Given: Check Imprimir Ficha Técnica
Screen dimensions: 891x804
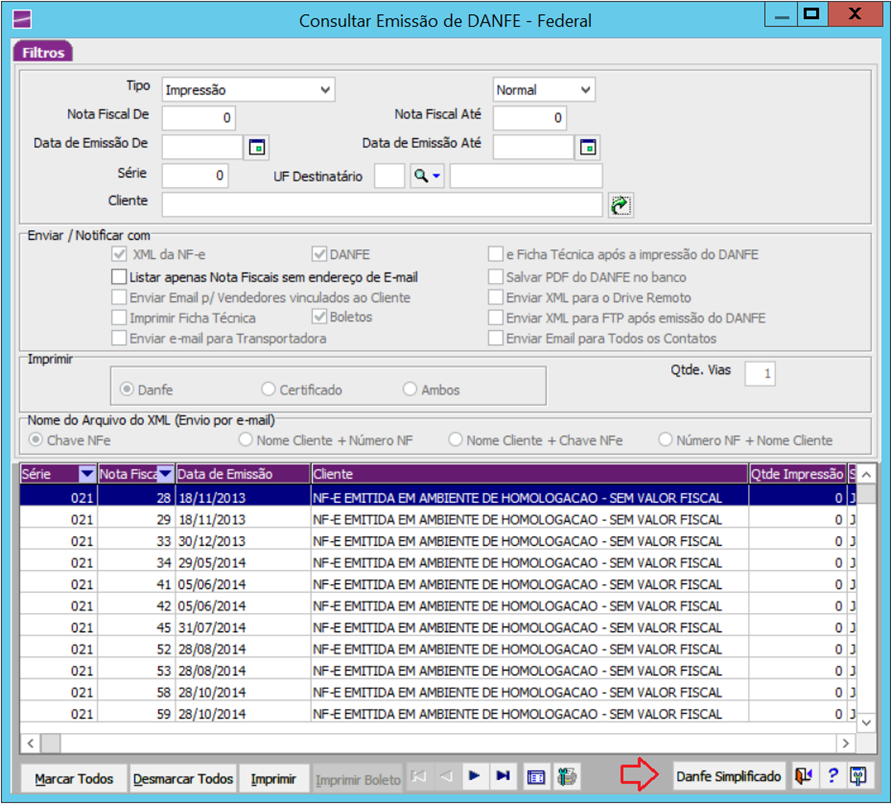Looking at the screenshot, I should (x=119, y=317).
